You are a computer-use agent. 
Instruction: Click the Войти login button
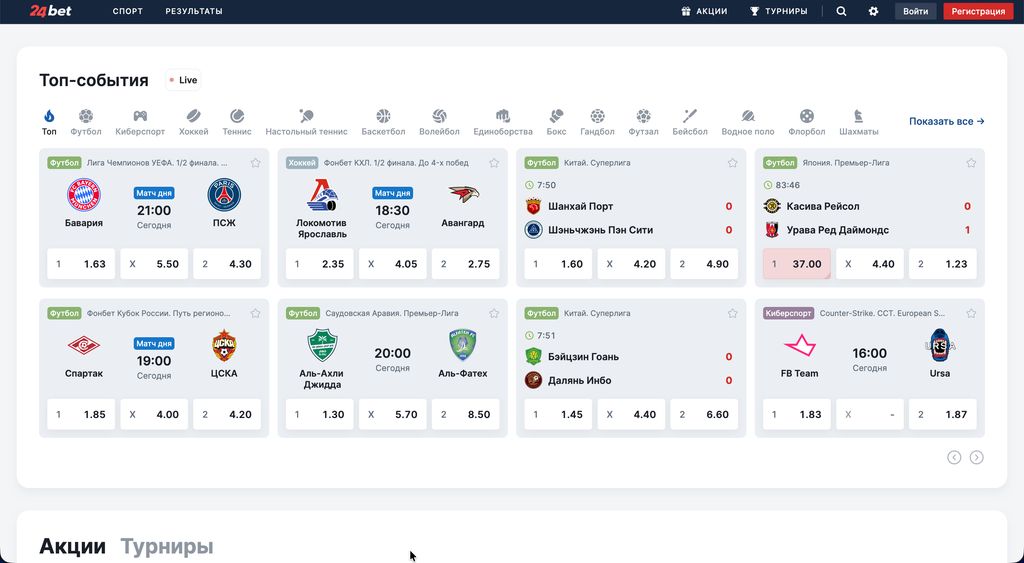(x=916, y=11)
